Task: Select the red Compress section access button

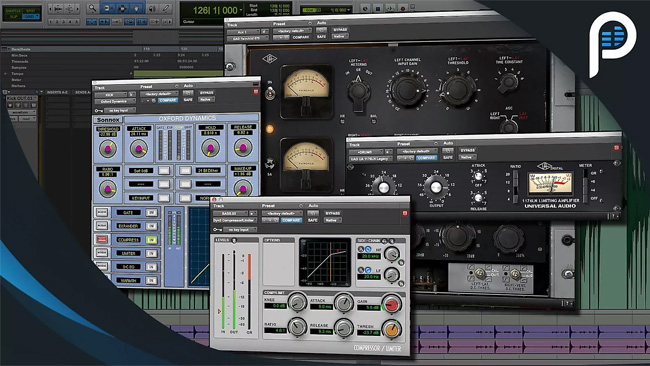Action: 102,239
